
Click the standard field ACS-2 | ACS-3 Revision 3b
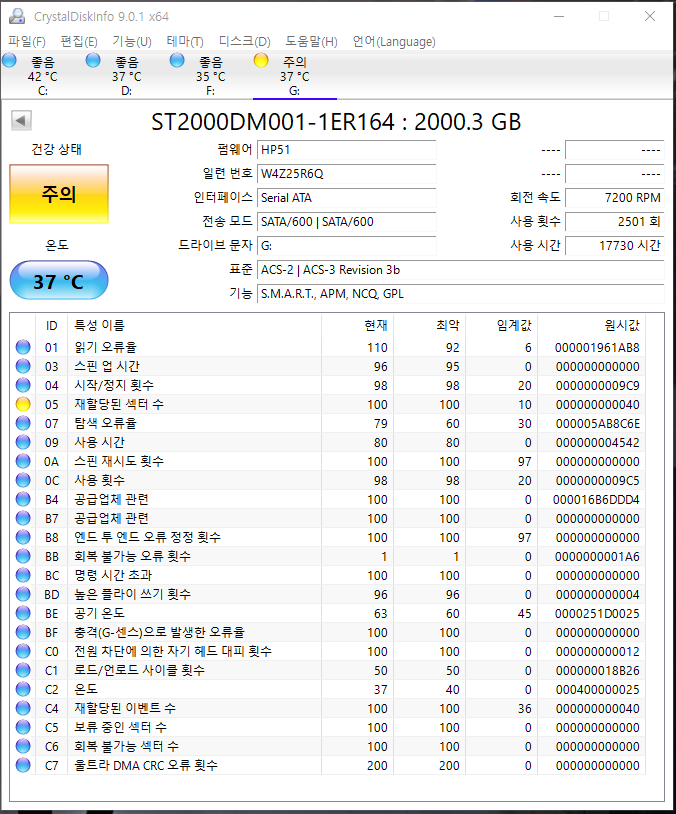pyautogui.click(x=461, y=270)
